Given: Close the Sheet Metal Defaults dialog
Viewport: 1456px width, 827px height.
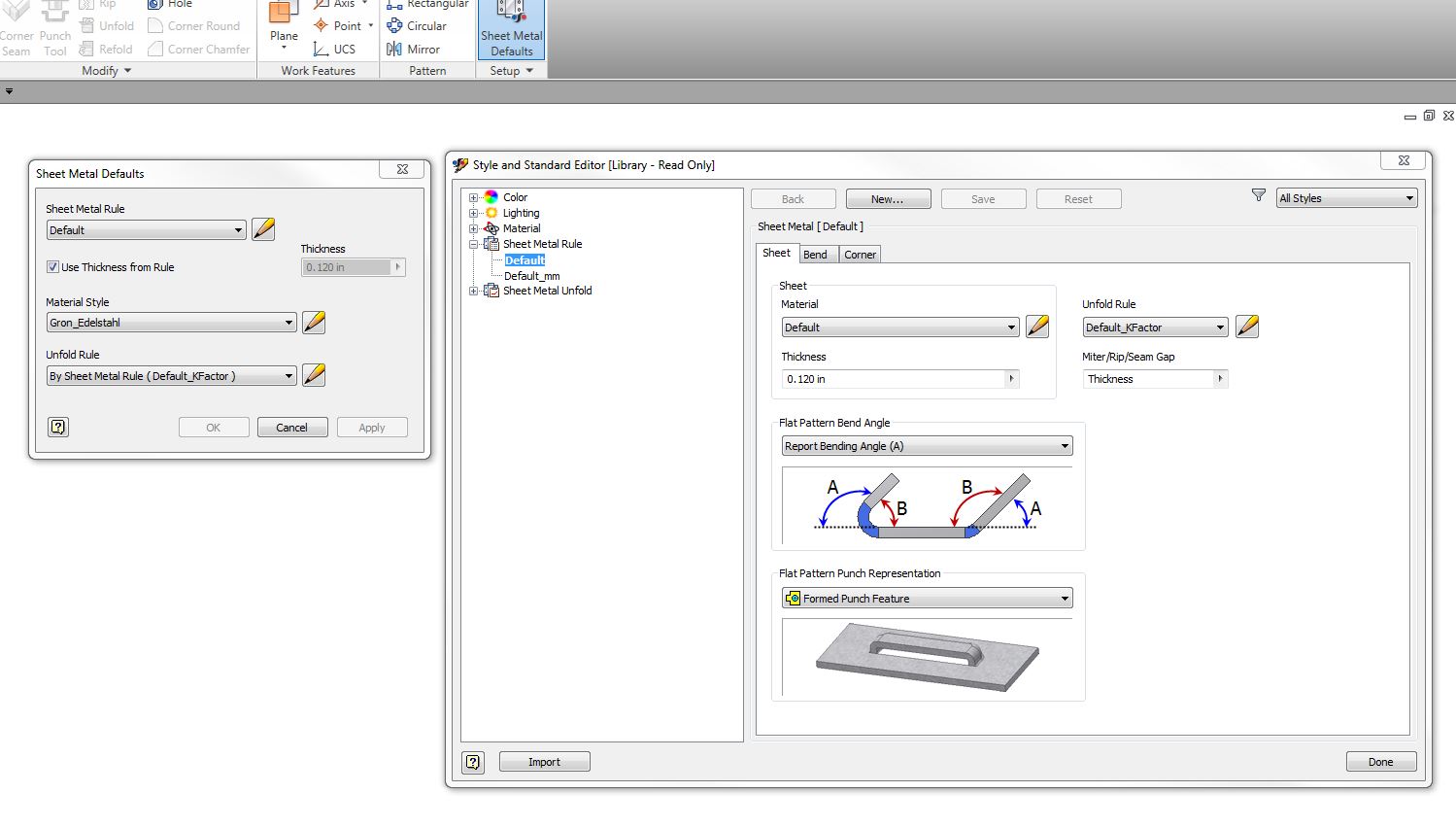Looking at the screenshot, I should 402,169.
